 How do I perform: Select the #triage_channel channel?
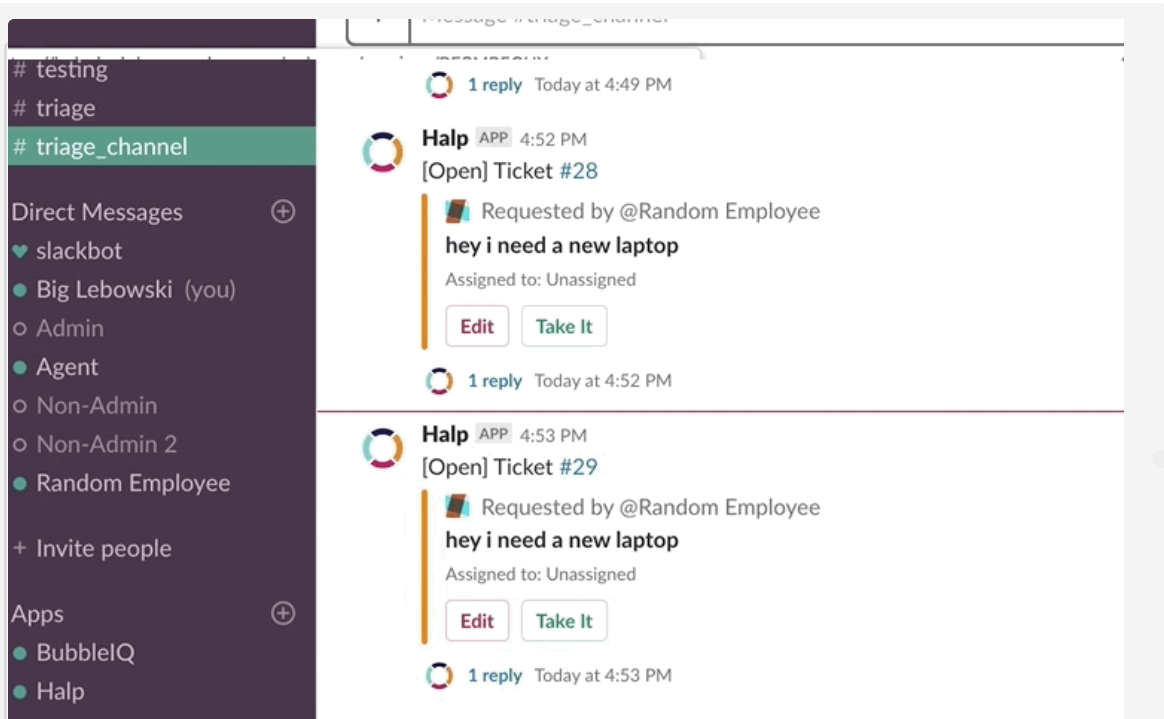[111, 147]
